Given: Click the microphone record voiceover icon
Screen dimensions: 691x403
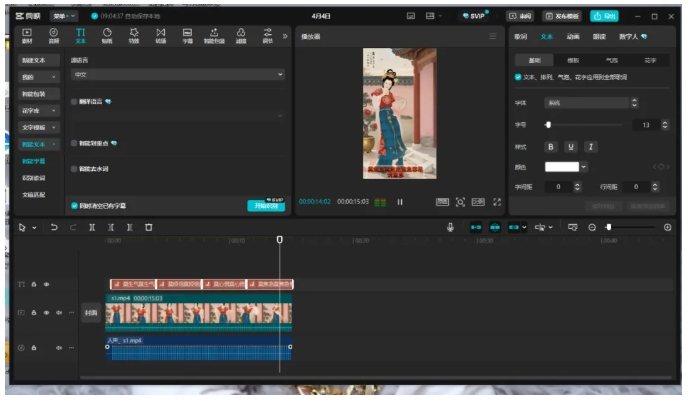Looking at the screenshot, I should point(451,227).
